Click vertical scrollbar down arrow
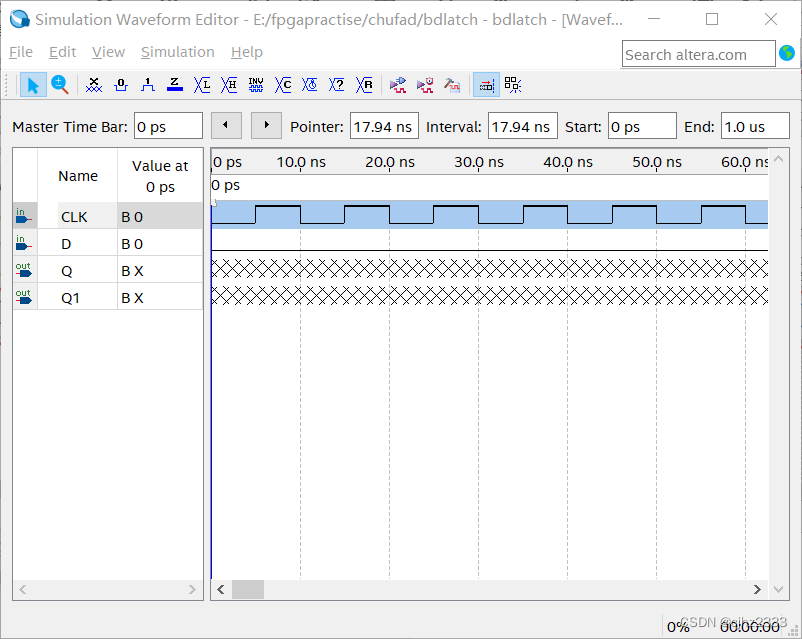 (778, 589)
